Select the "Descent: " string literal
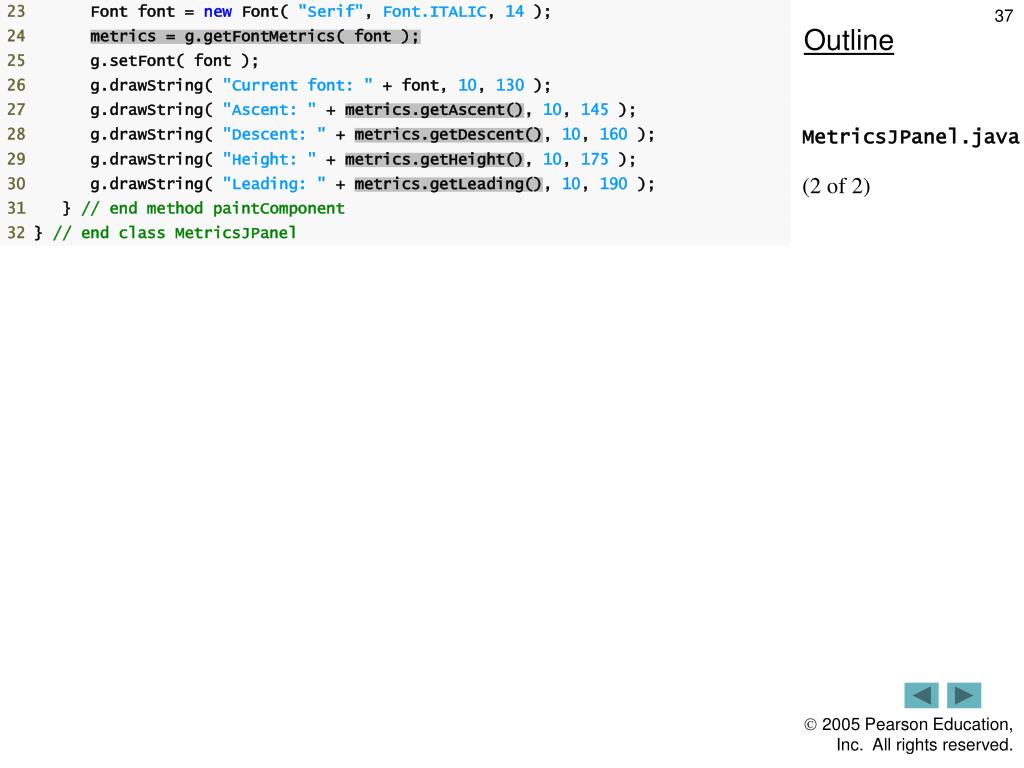The height and width of the screenshot is (768, 1024). point(274,135)
